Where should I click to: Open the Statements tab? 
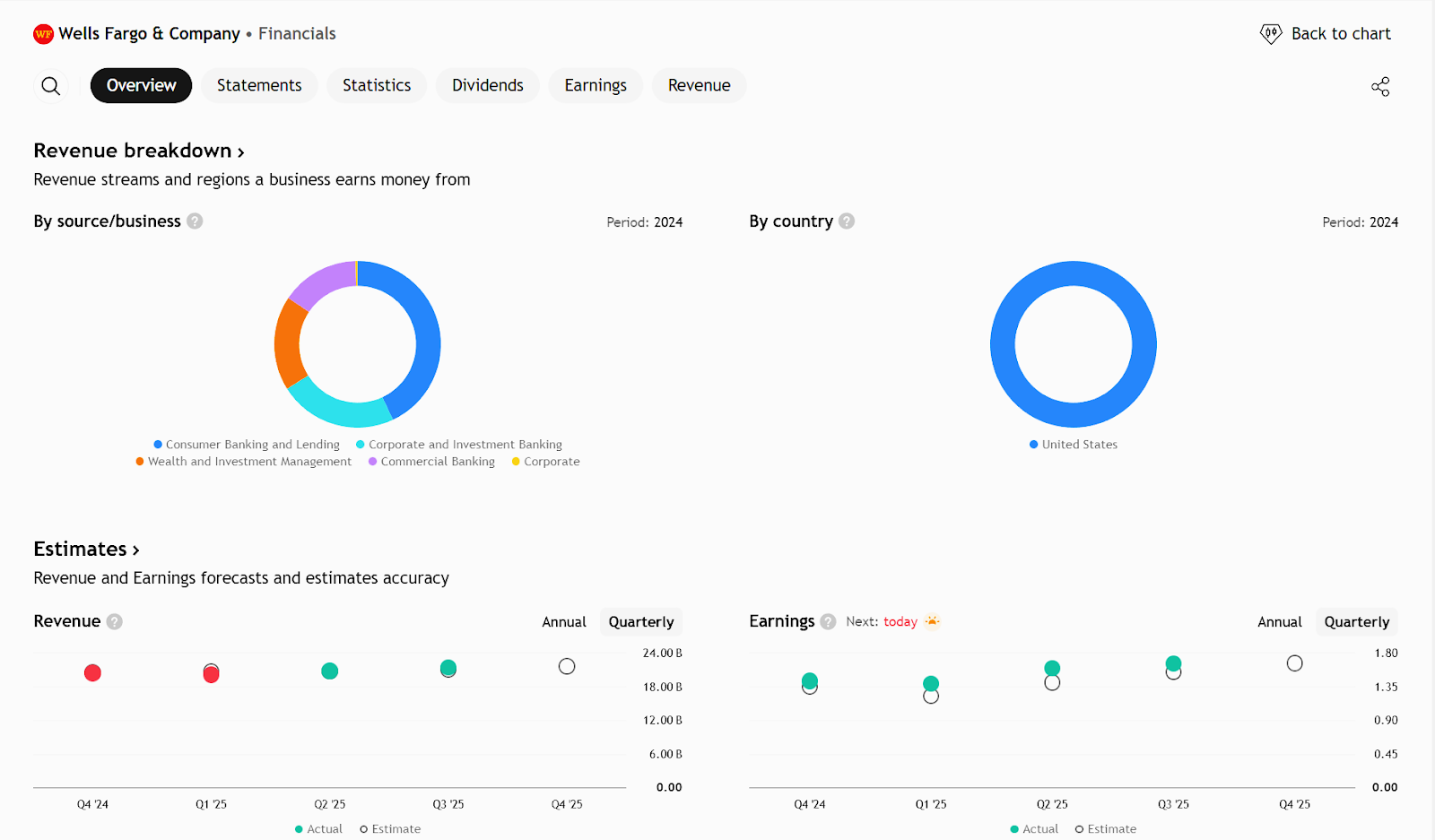pos(259,85)
